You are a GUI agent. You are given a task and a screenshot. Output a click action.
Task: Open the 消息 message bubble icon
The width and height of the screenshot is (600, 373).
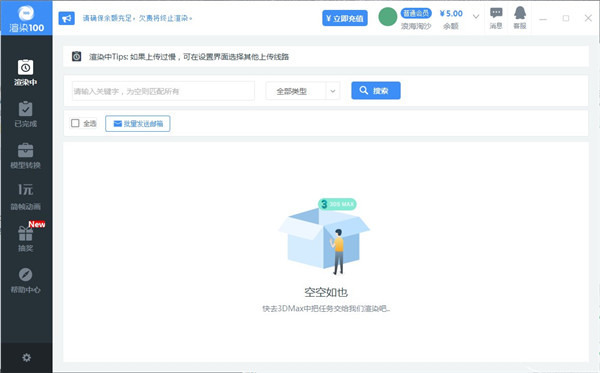pyautogui.click(x=496, y=13)
